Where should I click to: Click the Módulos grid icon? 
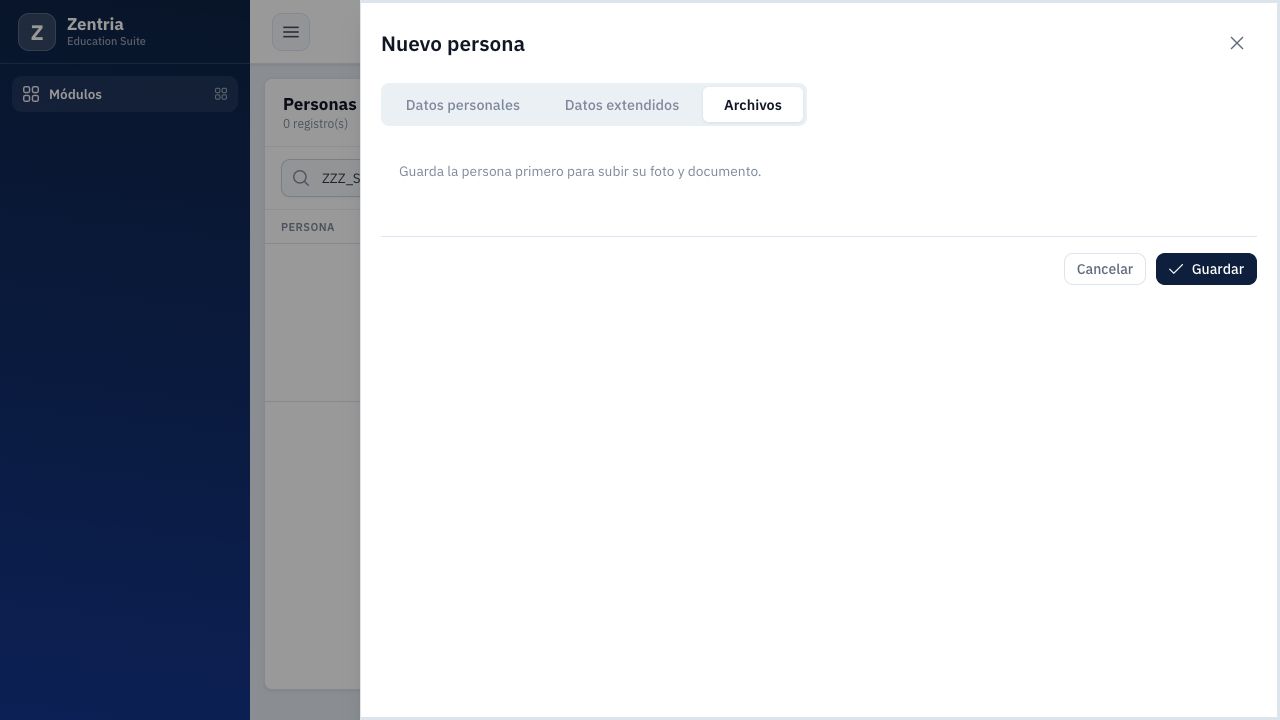click(31, 94)
